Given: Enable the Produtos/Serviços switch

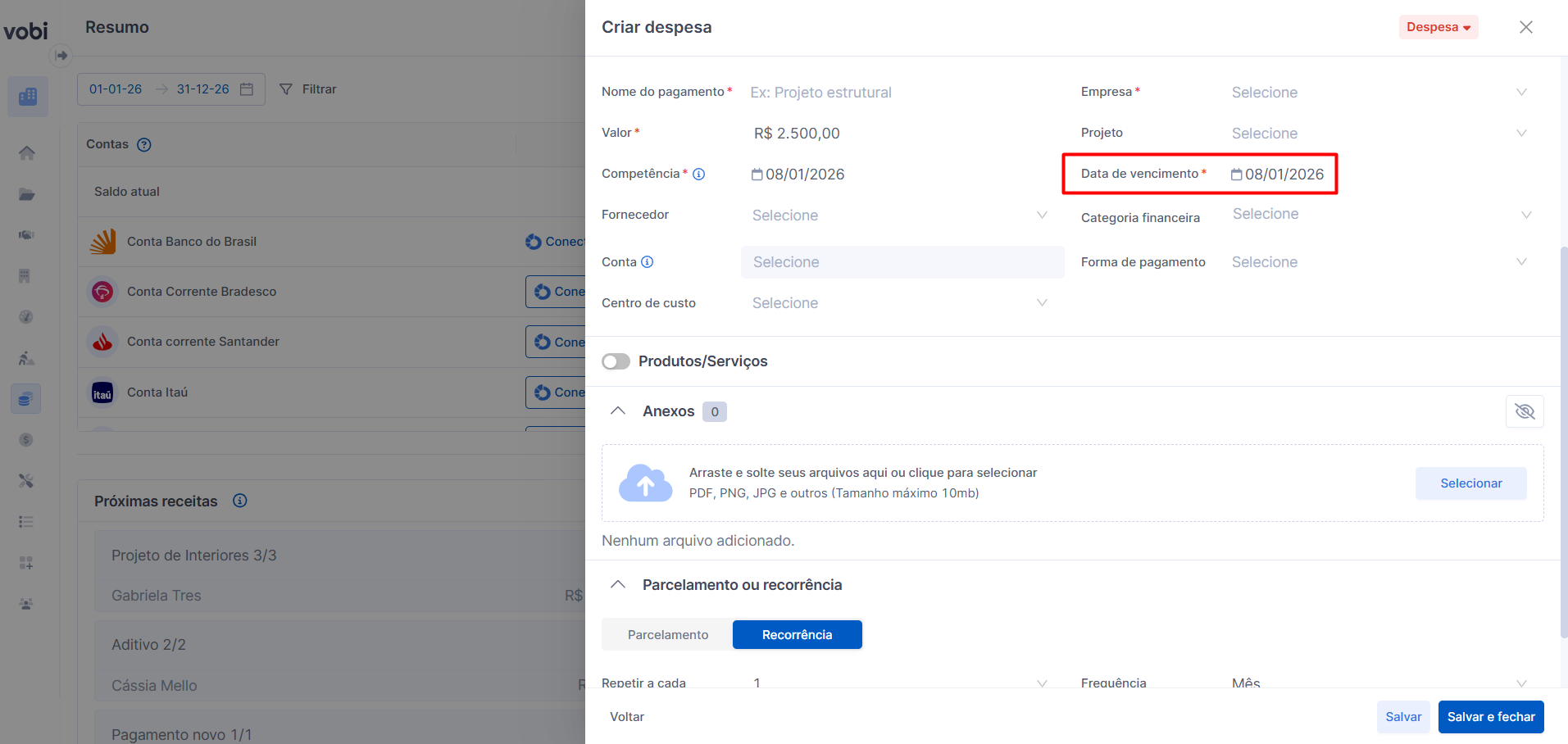Looking at the screenshot, I should coord(616,361).
